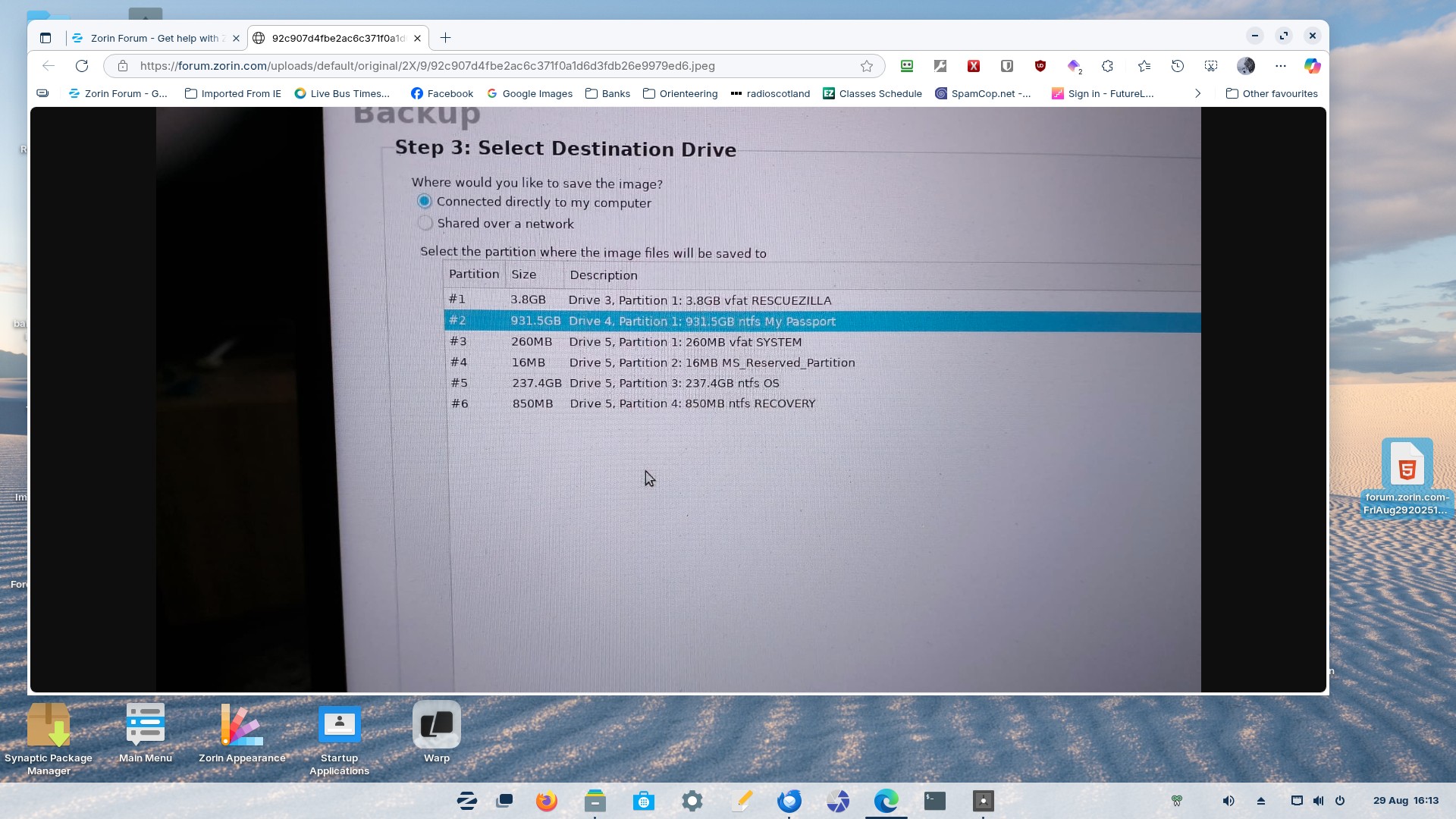Open the Other favourites folder
The height and width of the screenshot is (819, 1456).
pos(1272,93)
